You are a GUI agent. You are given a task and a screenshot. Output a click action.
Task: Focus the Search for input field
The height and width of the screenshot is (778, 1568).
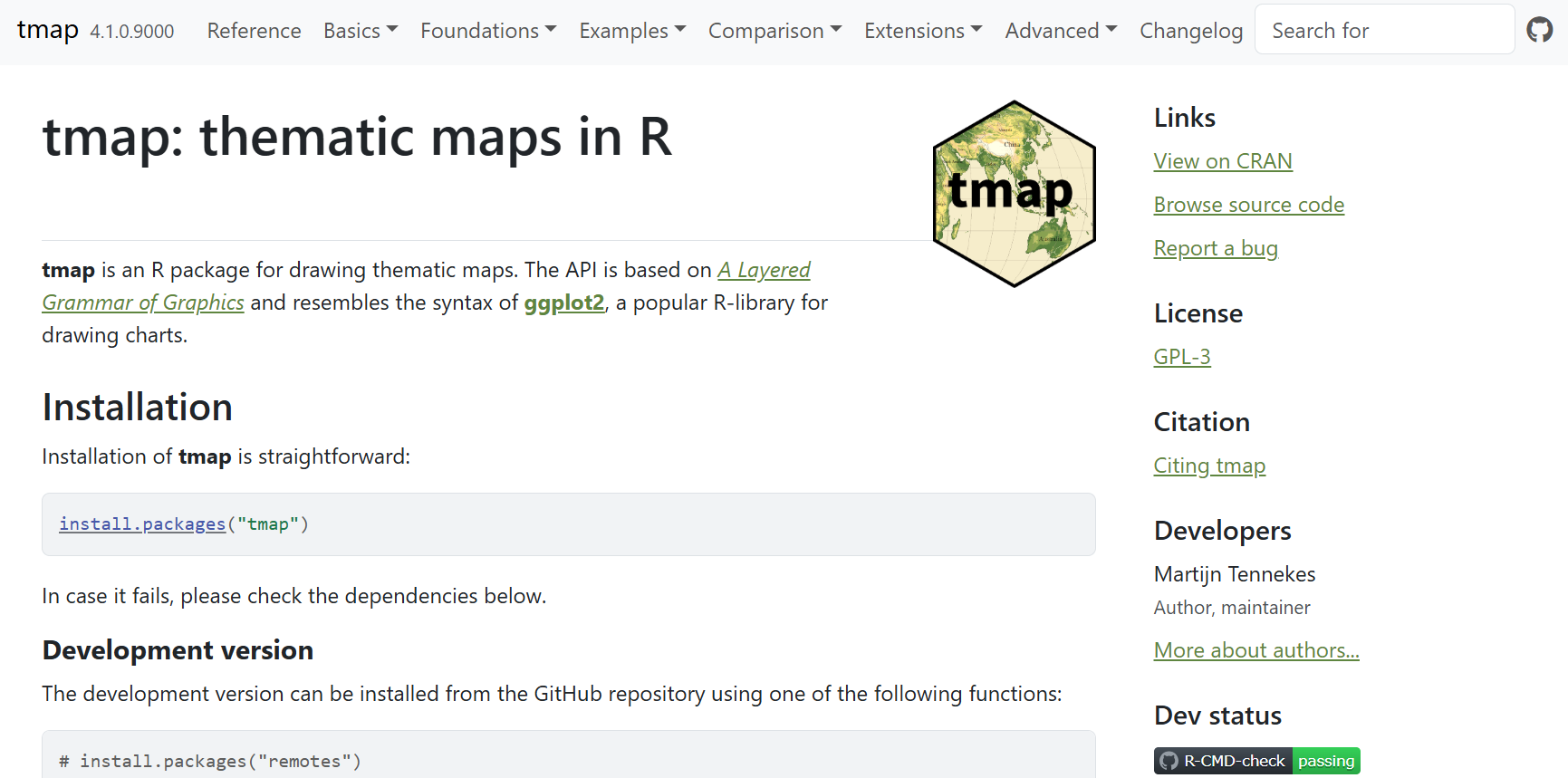1383,30
